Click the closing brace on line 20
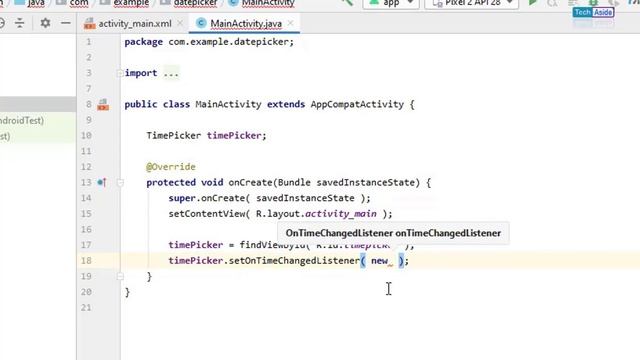The width and height of the screenshot is (640, 360). click(127, 292)
